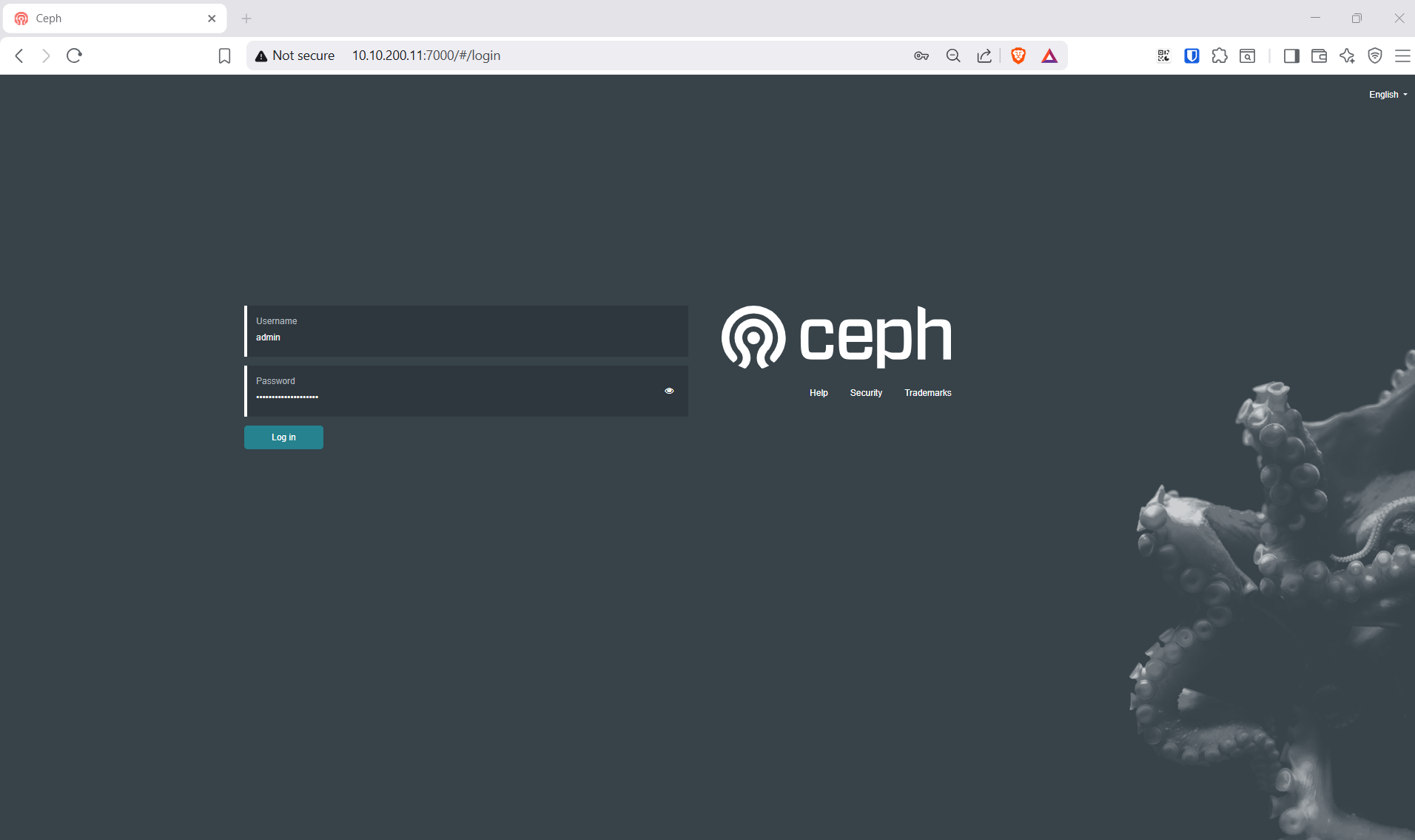Open saved passwords key icon
This screenshot has width=1415, height=840.
click(x=921, y=56)
